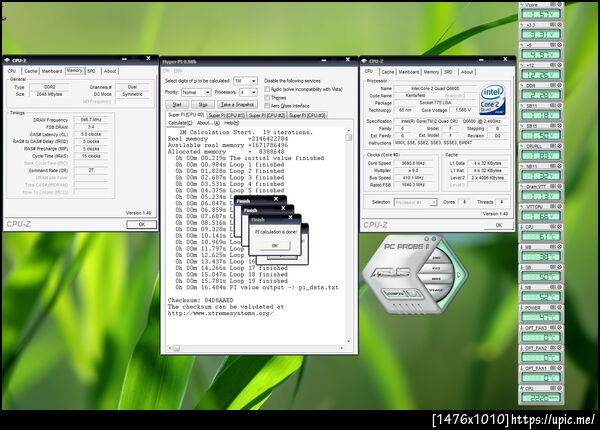Open the About tab in the right CPU-Z window
600x430 pixels.
point(466,72)
